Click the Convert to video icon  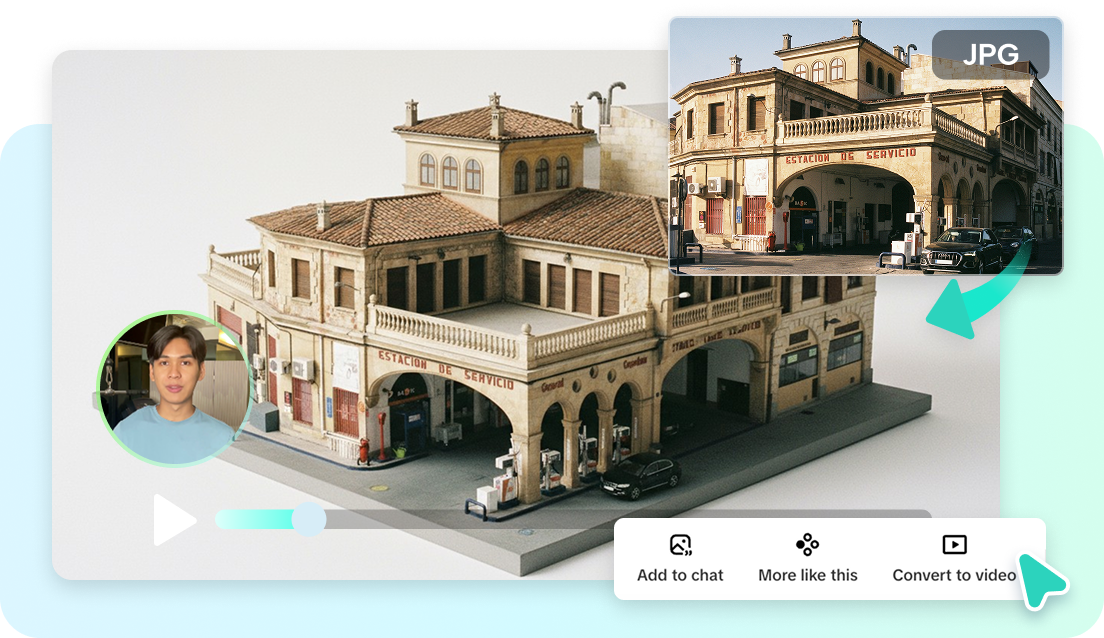coord(955,544)
